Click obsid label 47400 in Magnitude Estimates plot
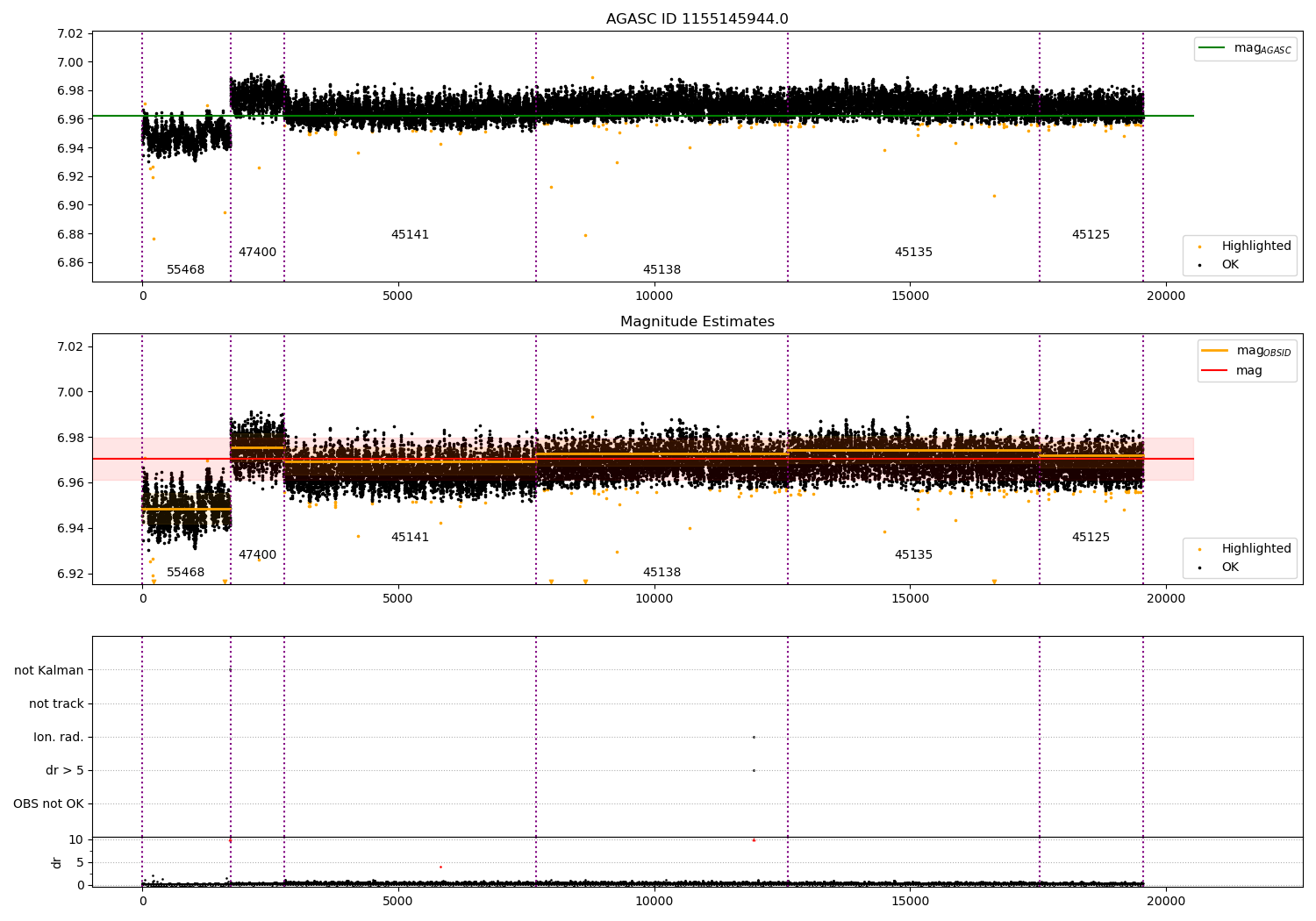Viewport: 1316px width, 921px height. tap(257, 555)
